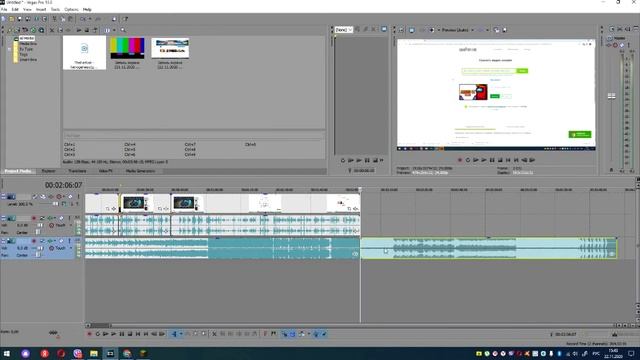The image size is (640, 360).
Task: Click the Save project icon
Action: pos(19,19)
